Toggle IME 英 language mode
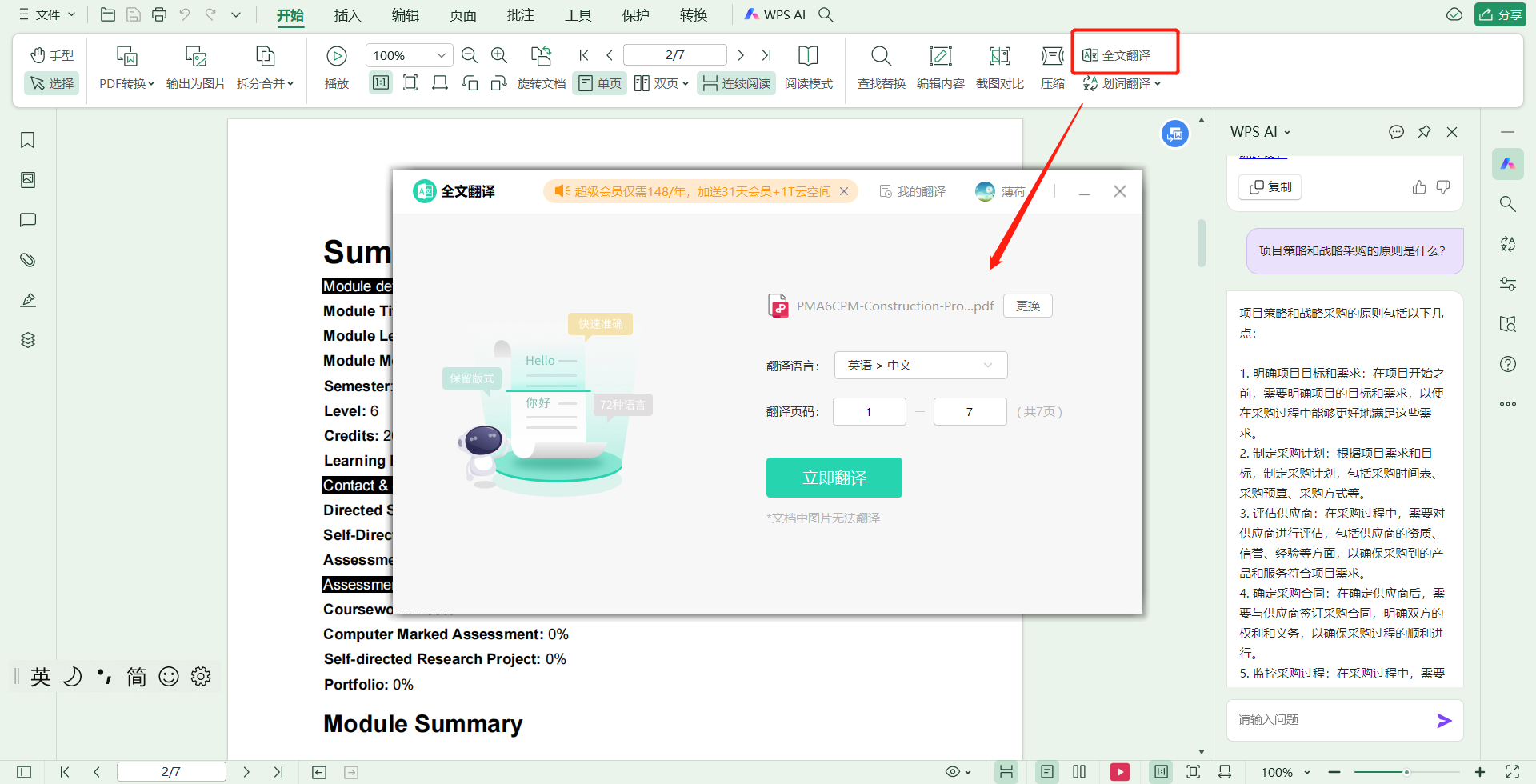 (x=41, y=677)
